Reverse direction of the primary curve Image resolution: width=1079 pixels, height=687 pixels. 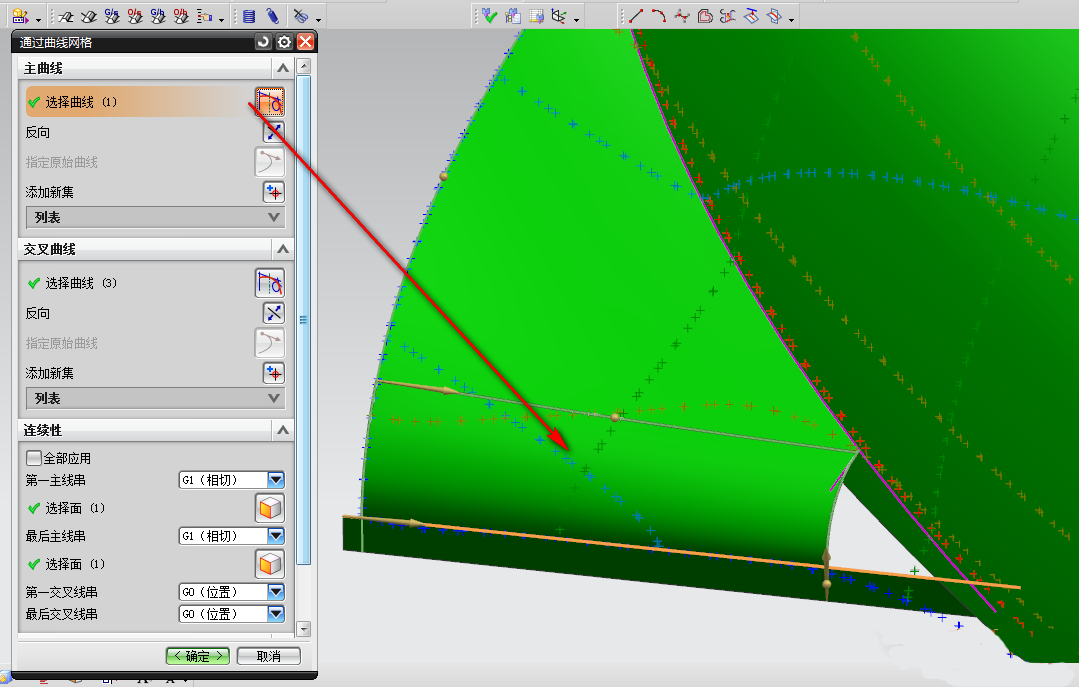click(273, 132)
